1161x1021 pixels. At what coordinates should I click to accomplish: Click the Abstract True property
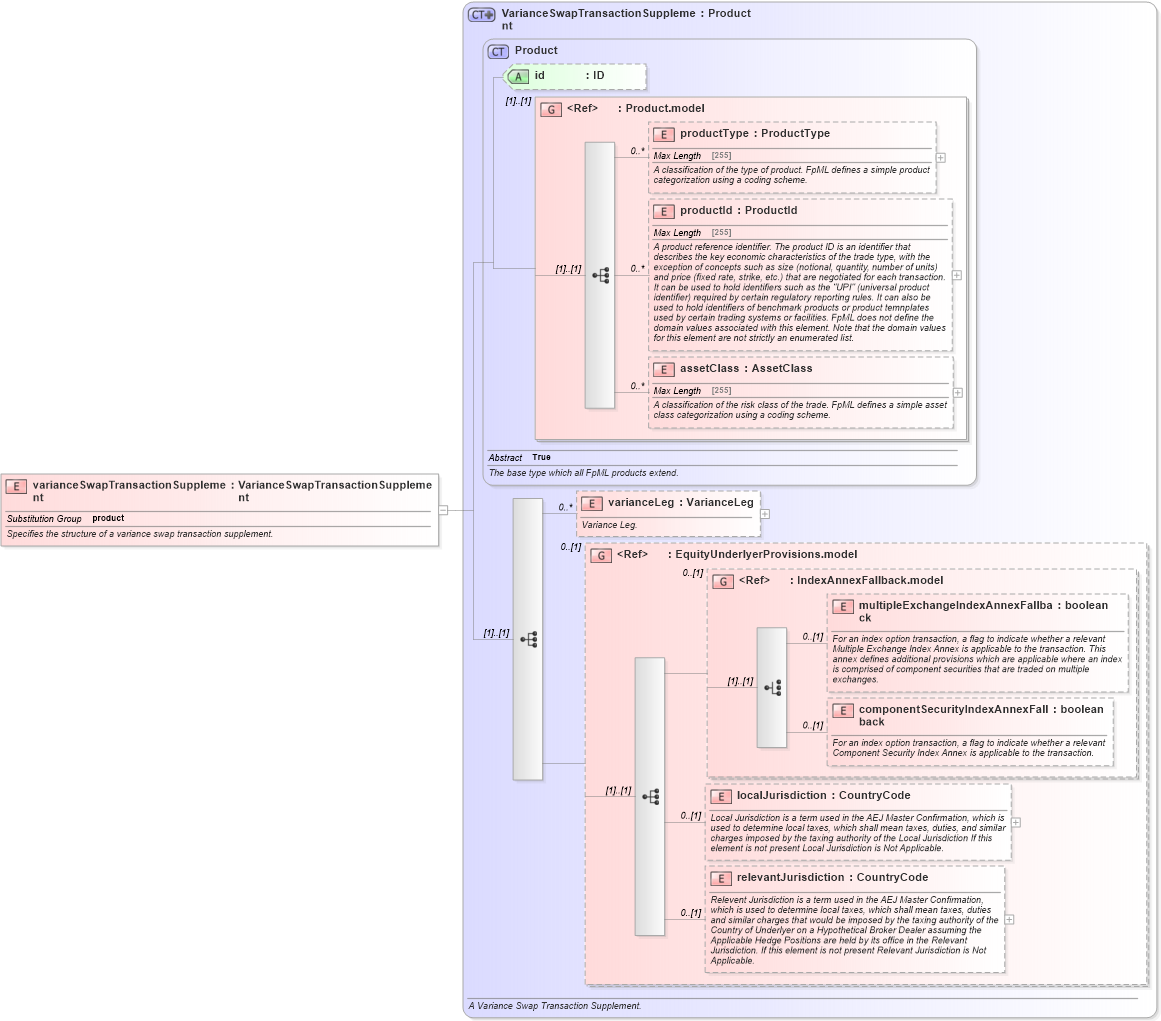click(519, 458)
